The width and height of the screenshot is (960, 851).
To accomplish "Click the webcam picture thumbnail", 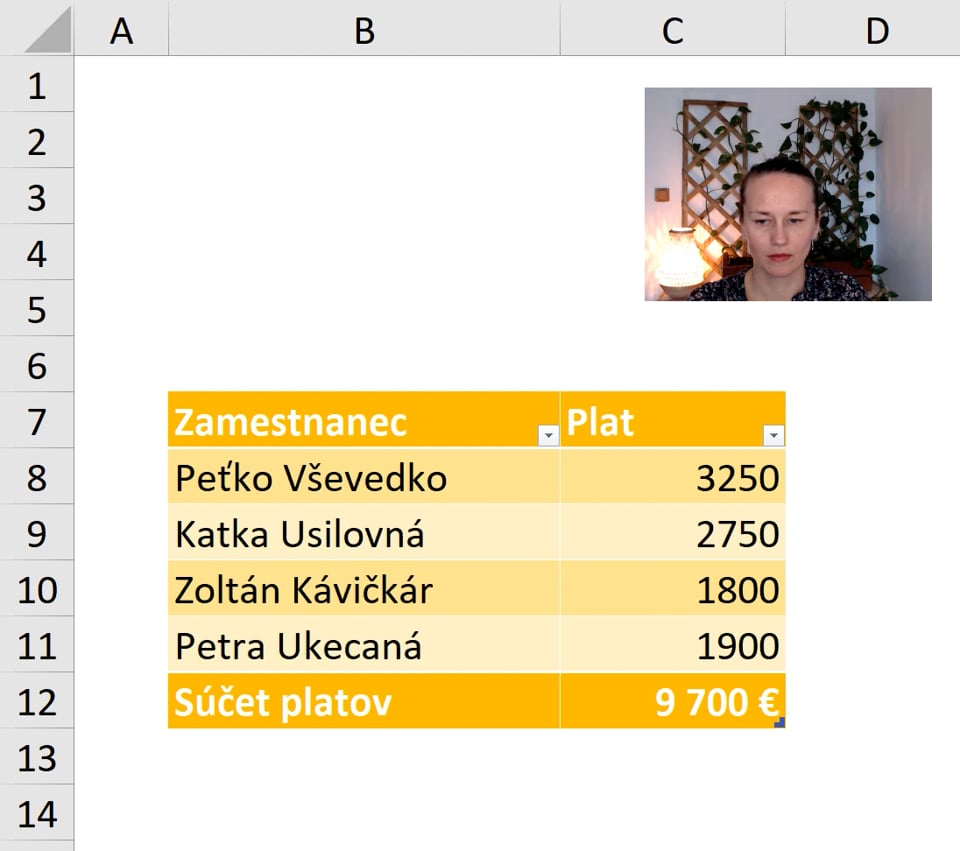I will (x=788, y=194).
